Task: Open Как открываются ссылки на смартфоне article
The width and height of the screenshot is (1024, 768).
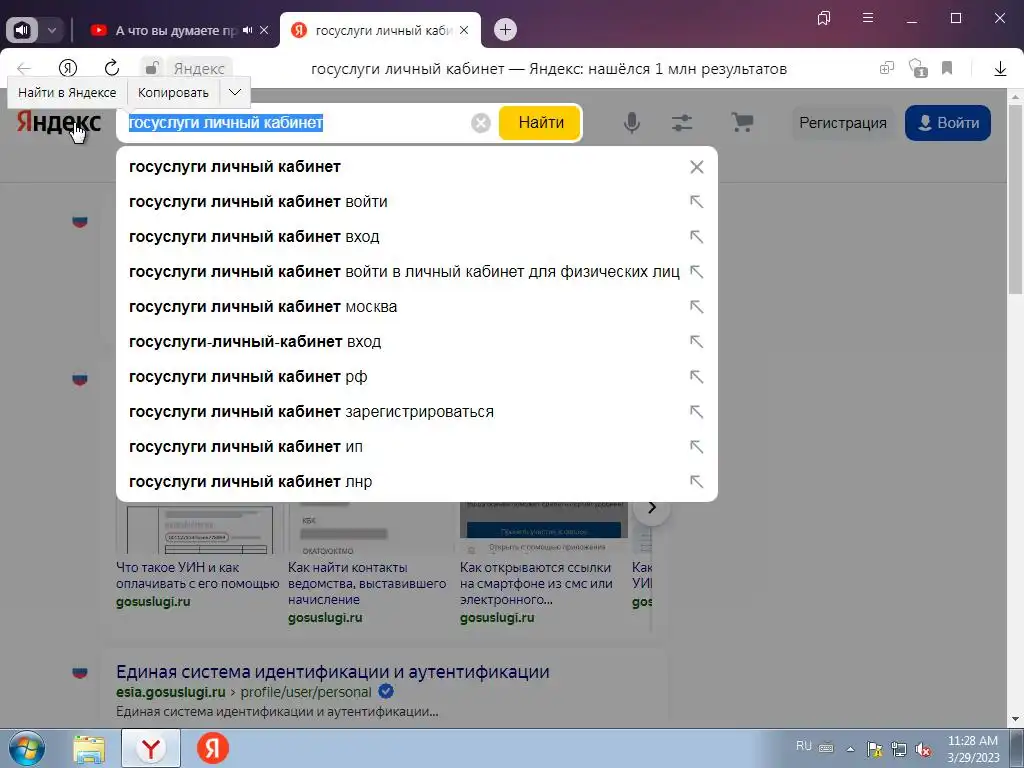Action: 536,583
